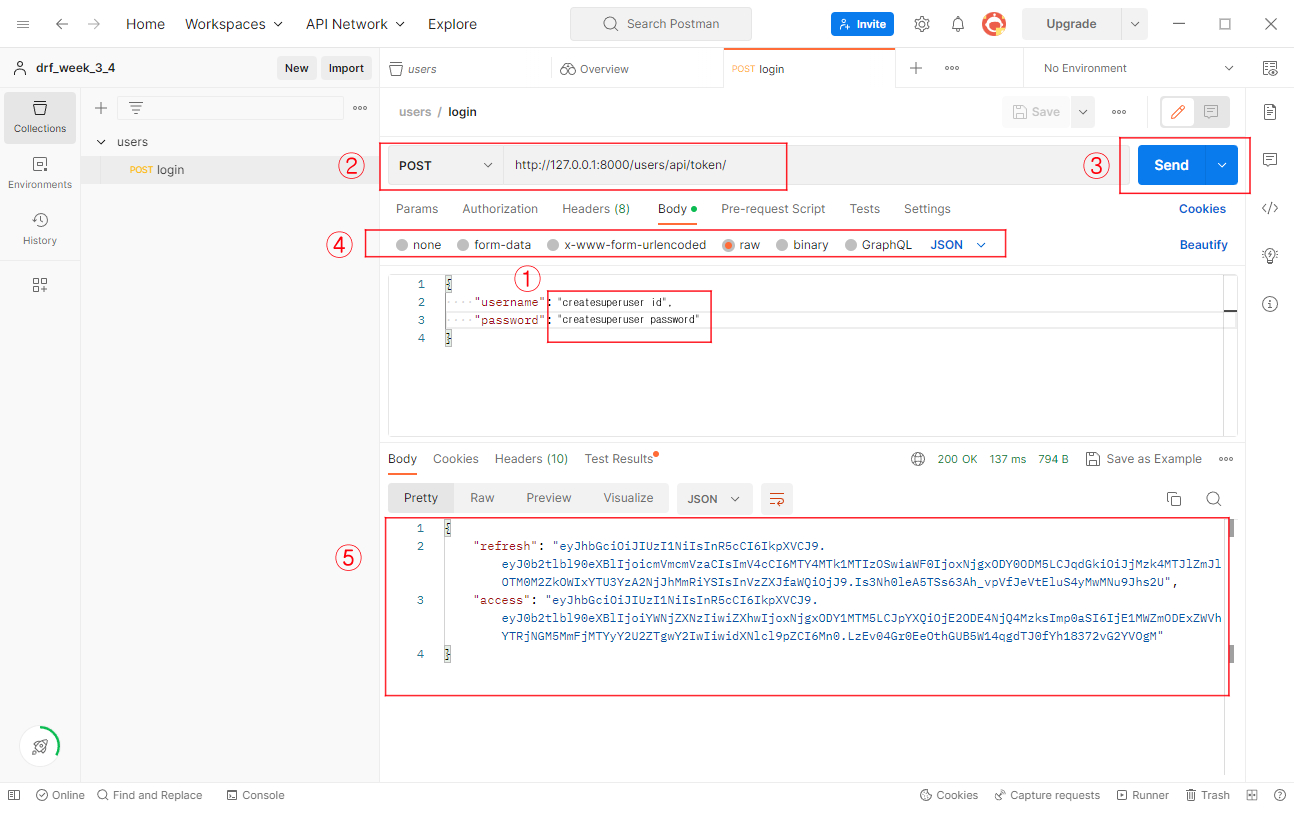The height and width of the screenshot is (818, 1298).
Task: Expand the Workspaces menu
Action: point(234,24)
